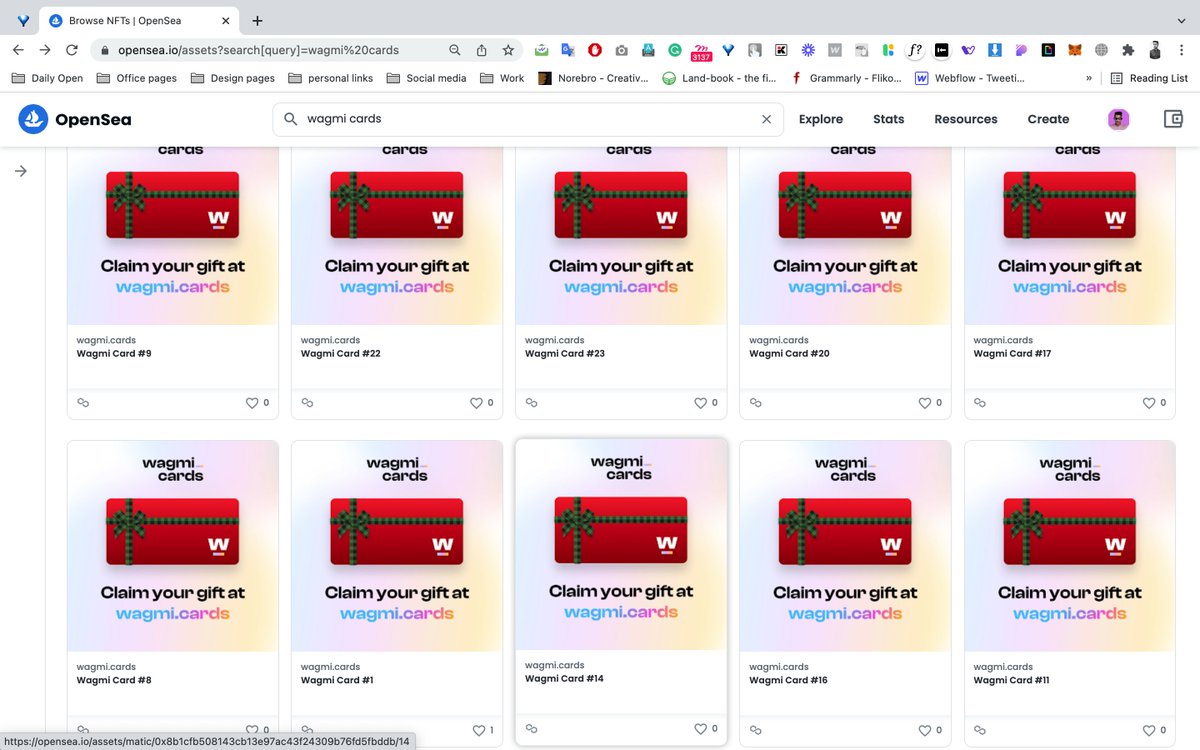The height and width of the screenshot is (750, 1200).
Task: Open the Resources menu
Action: click(x=966, y=119)
